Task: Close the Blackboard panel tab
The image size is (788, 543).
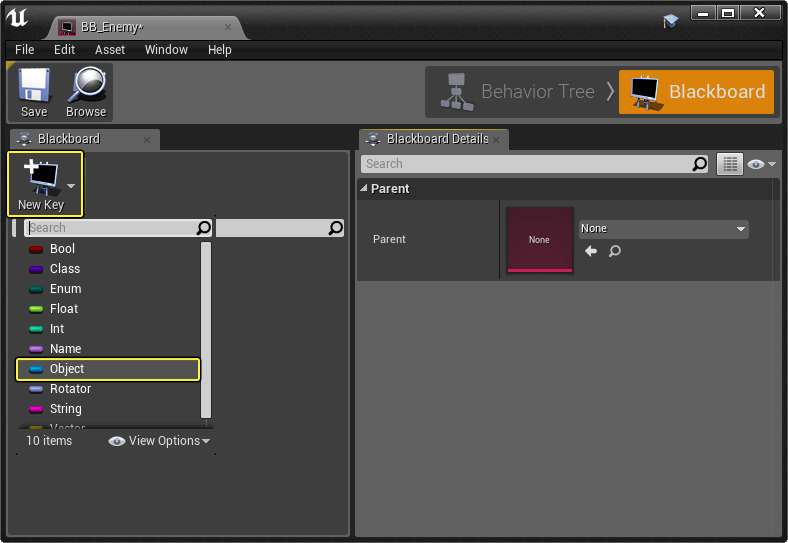Action: point(147,140)
